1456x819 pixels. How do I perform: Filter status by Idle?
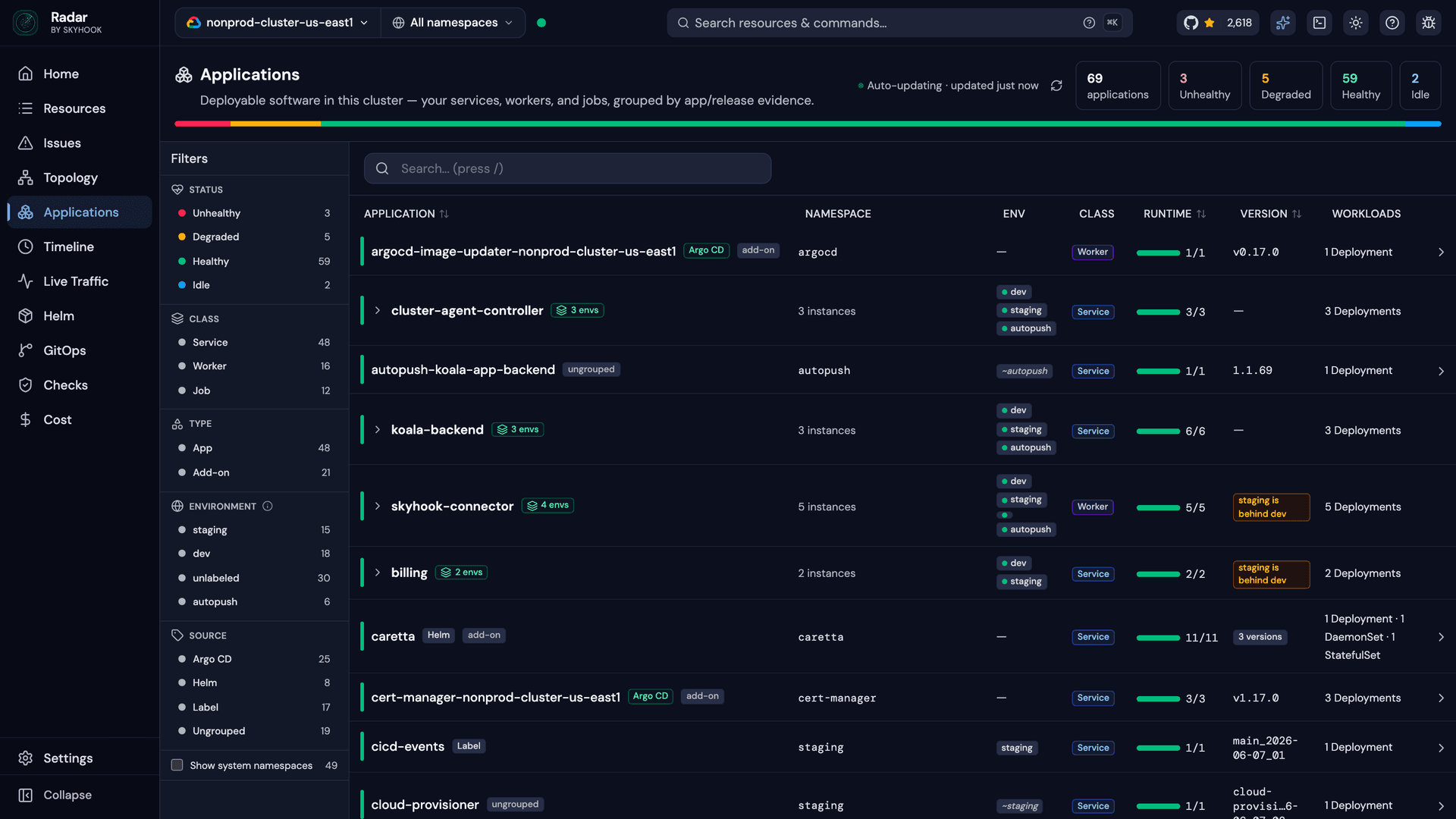[x=254, y=285]
